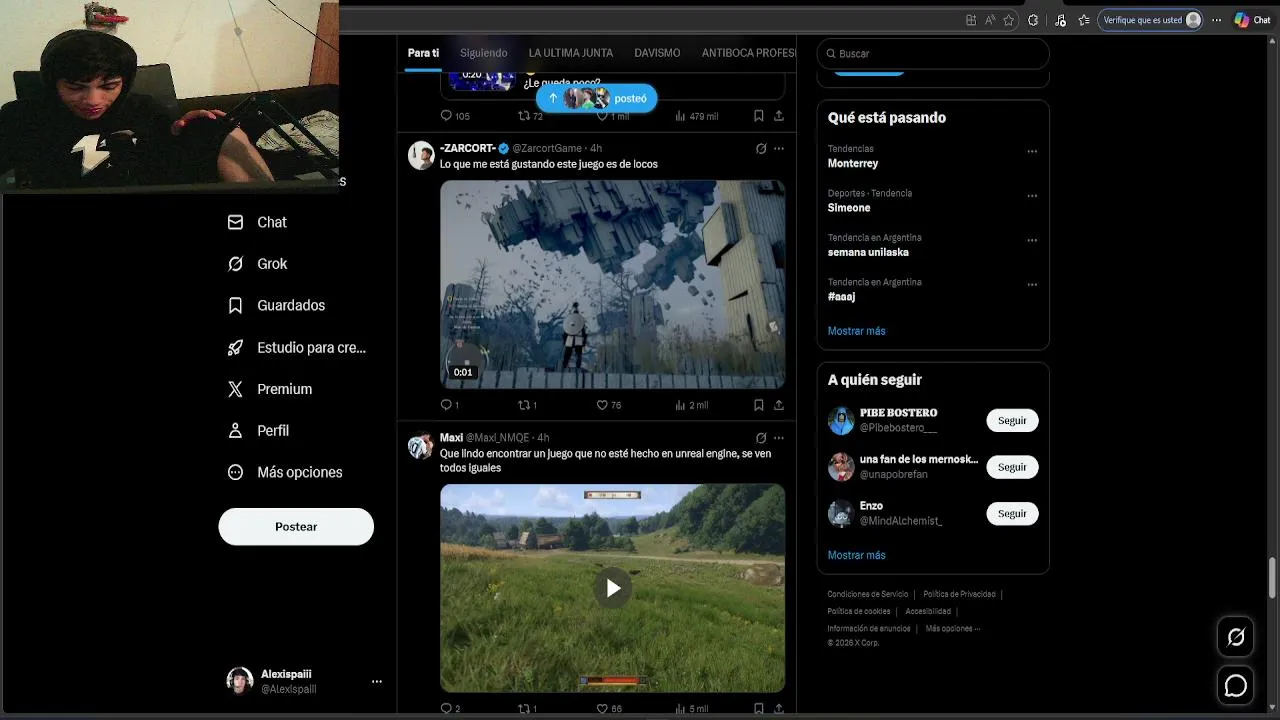This screenshot has width=1280, height=720.
Task: Open options for semana unilaska trend
Action: click(1032, 241)
